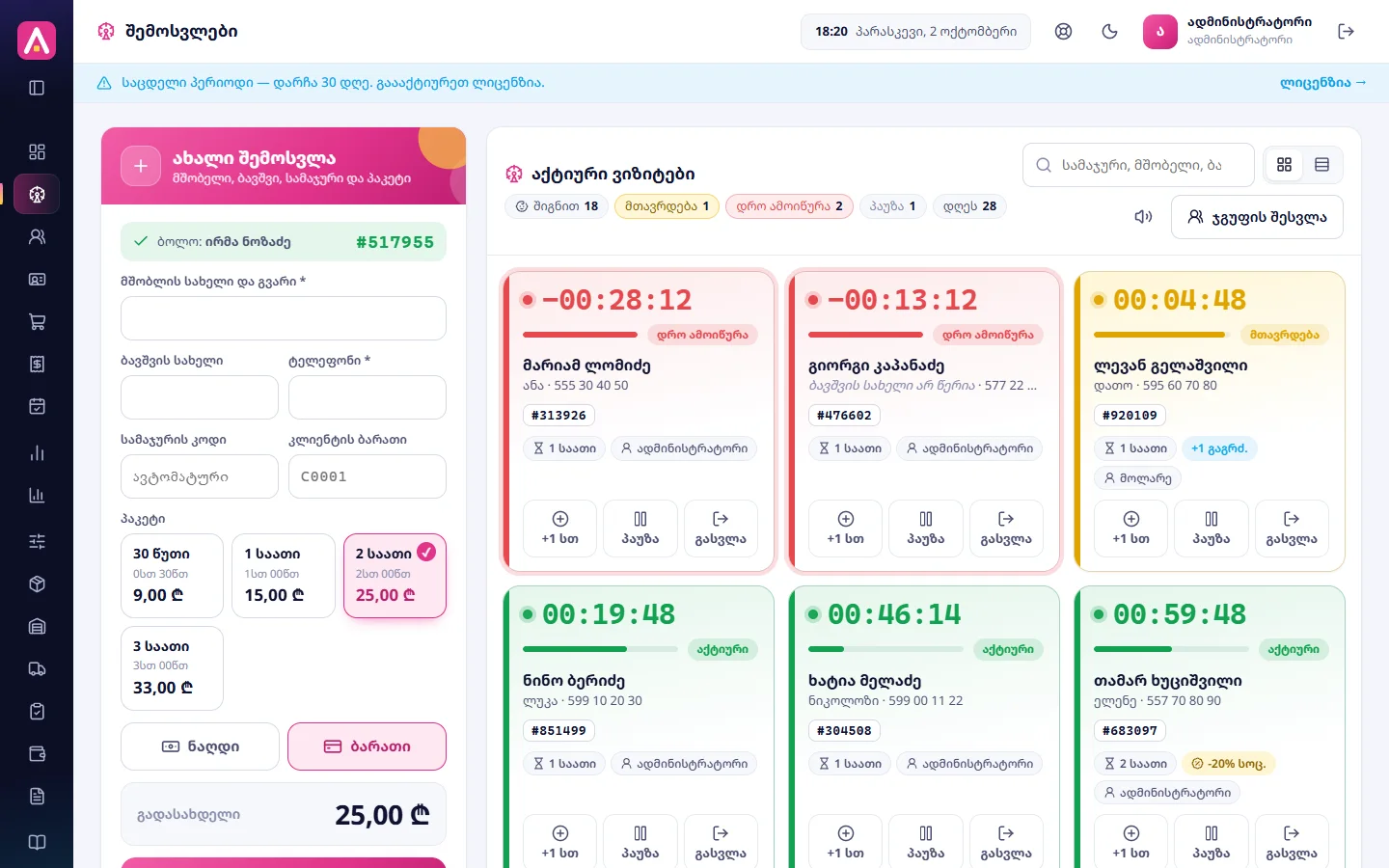This screenshot has width=1389, height=868.
Task: Add +1 სთ to მარიამ ლომიძე's visit
Action: pos(559,529)
